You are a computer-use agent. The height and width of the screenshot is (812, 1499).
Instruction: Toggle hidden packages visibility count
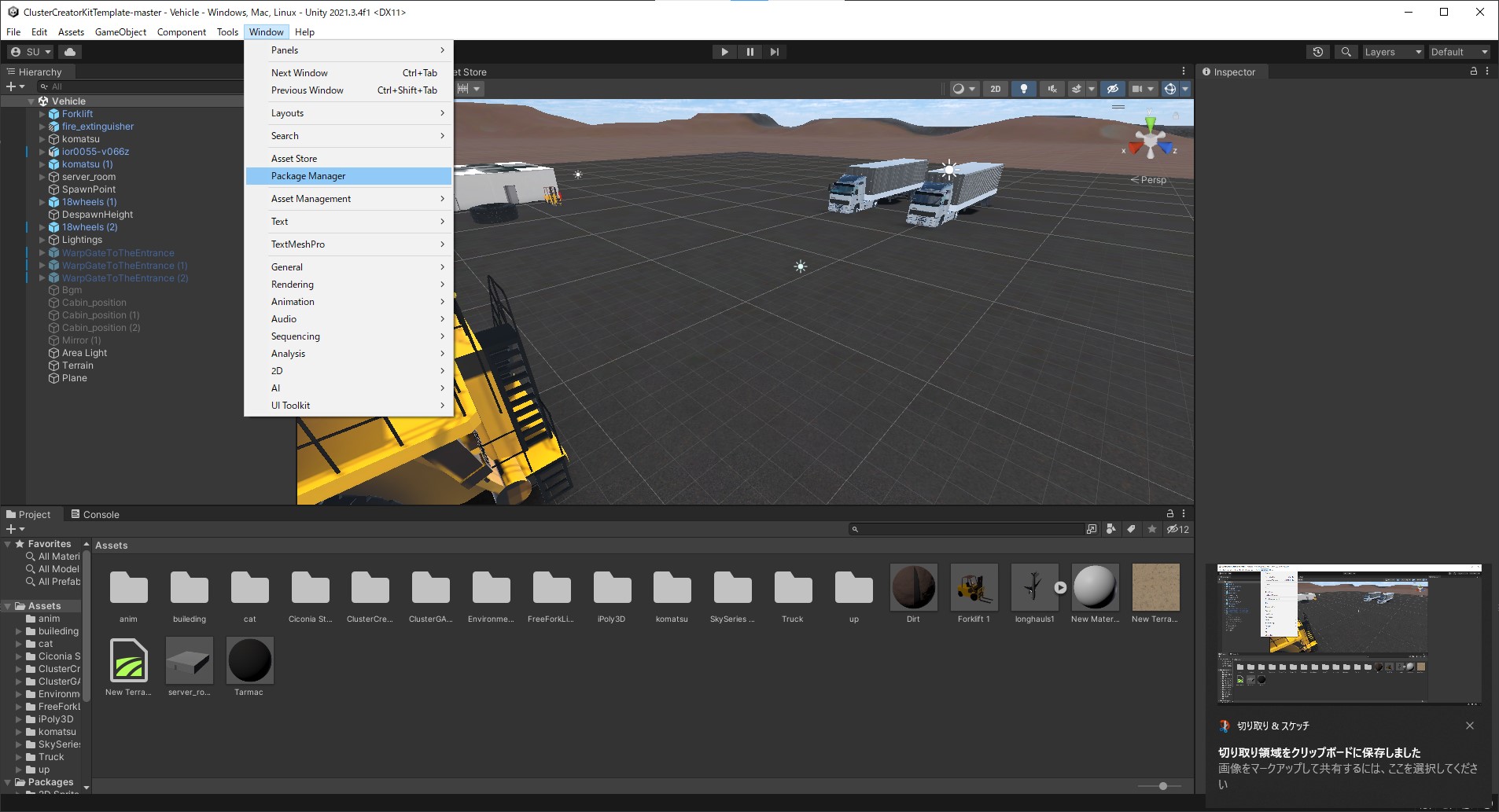click(1177, 529)
